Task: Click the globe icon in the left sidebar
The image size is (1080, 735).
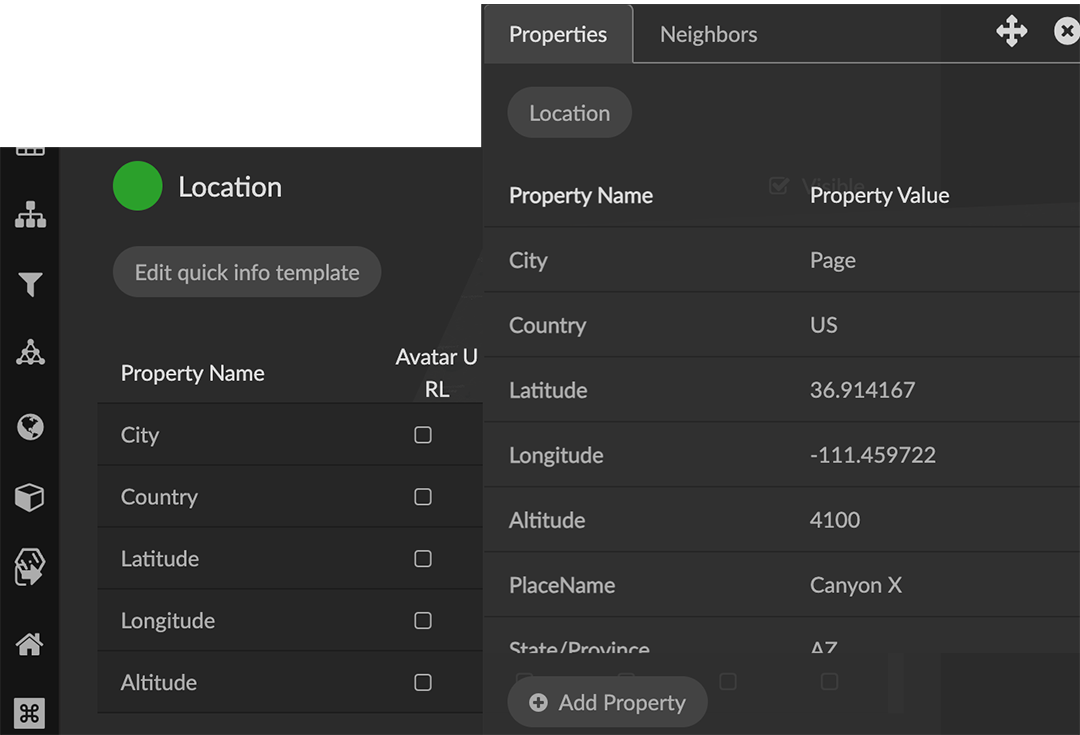Action: coord(30,427)
